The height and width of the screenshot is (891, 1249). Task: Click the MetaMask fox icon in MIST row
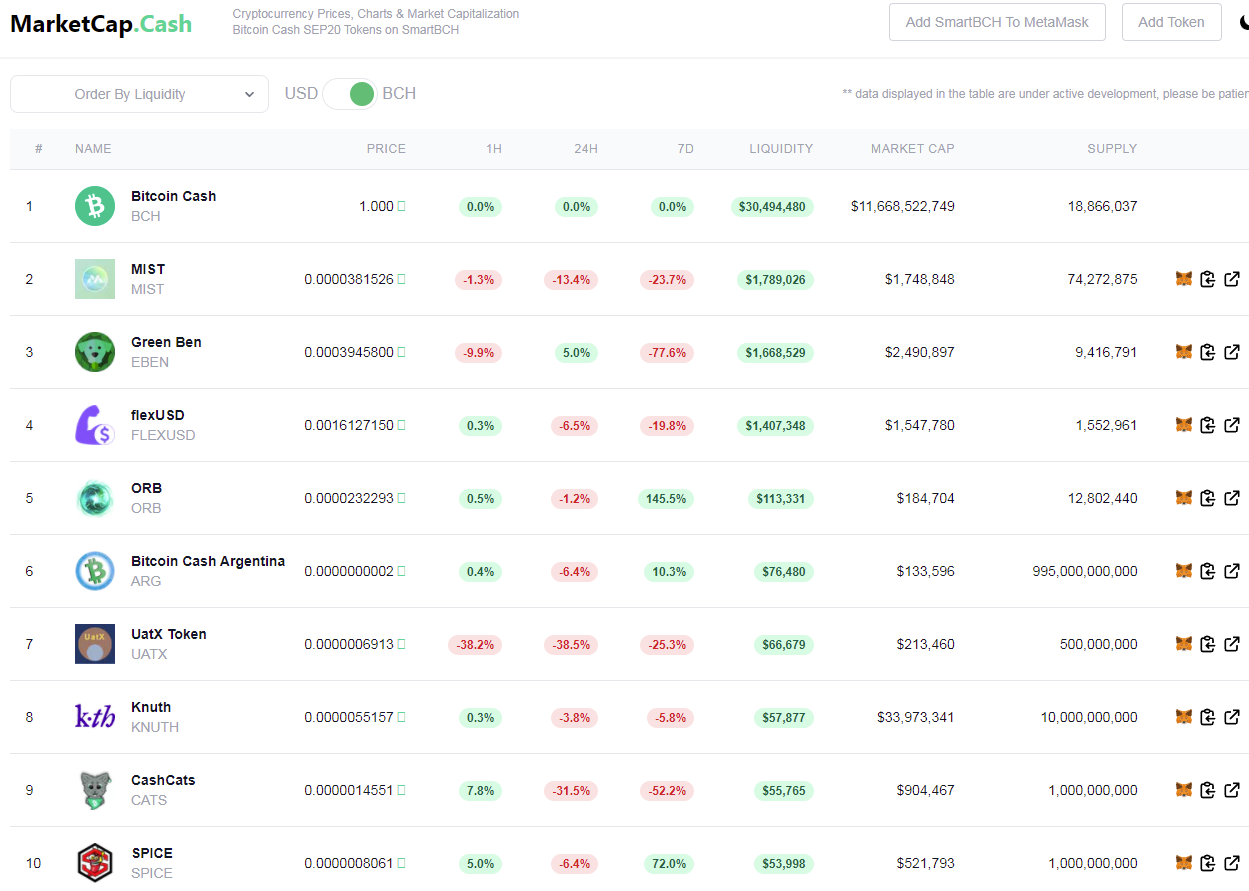pyautogui.click(x=1184, y=279)
